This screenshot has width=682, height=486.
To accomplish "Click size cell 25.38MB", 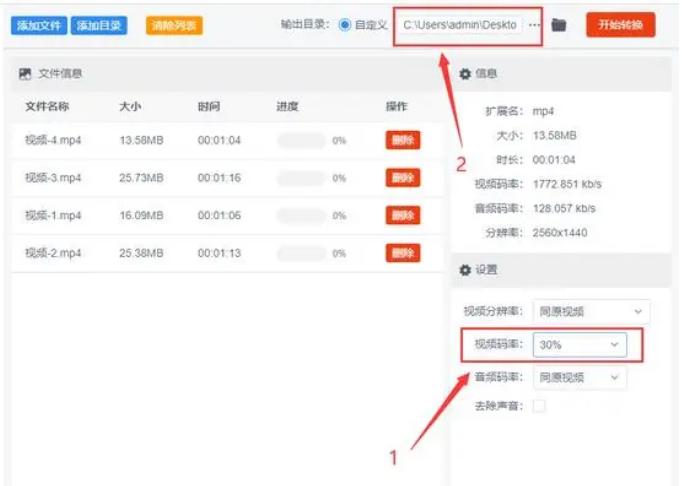I will point(141,253).
